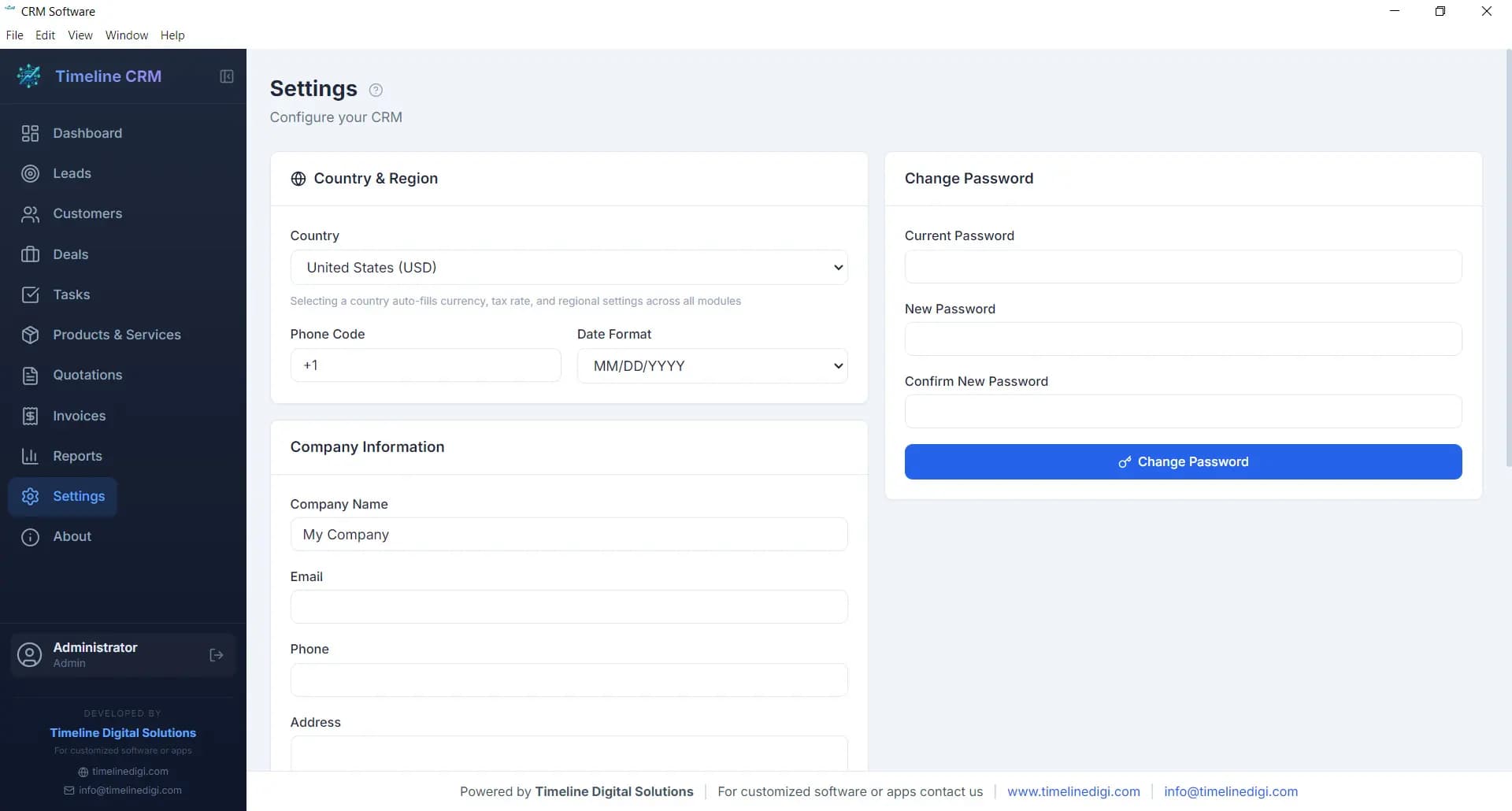The width and height of the screenshot is (1512, 811).
Task: Click the Invoices icon in sidebar
Action: point(30,416)
